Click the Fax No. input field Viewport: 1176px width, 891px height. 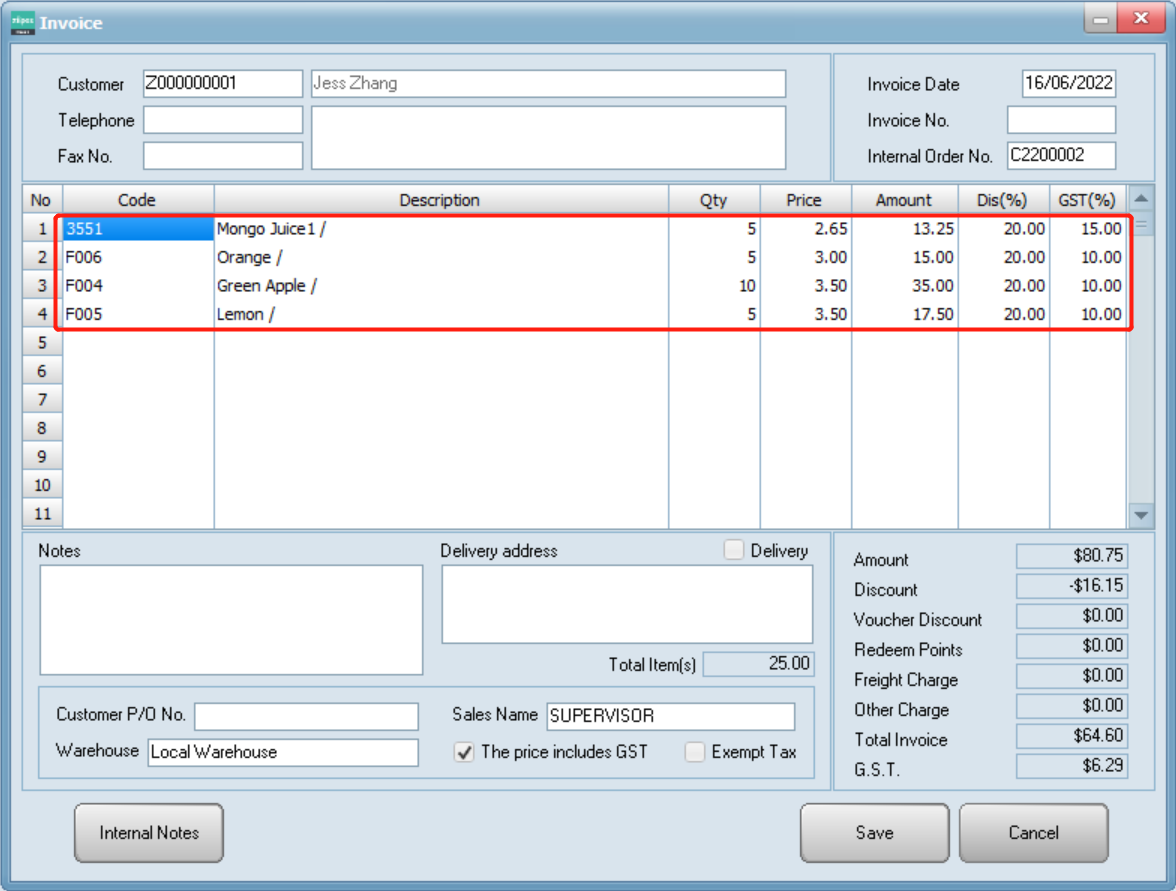pos(222,155)
